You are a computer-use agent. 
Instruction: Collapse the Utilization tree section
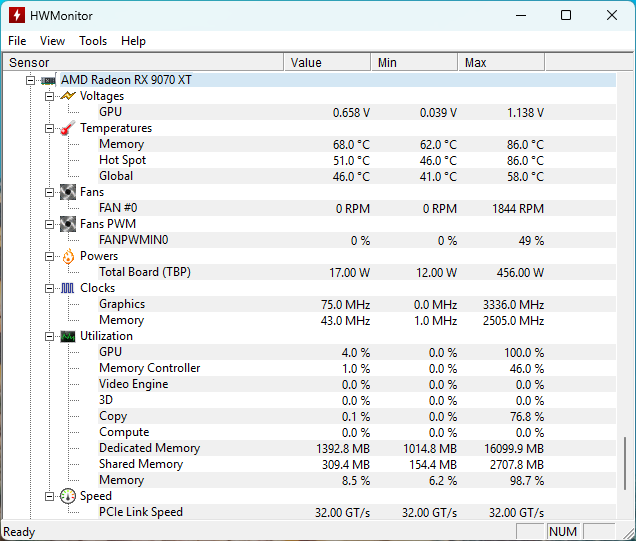49,336
